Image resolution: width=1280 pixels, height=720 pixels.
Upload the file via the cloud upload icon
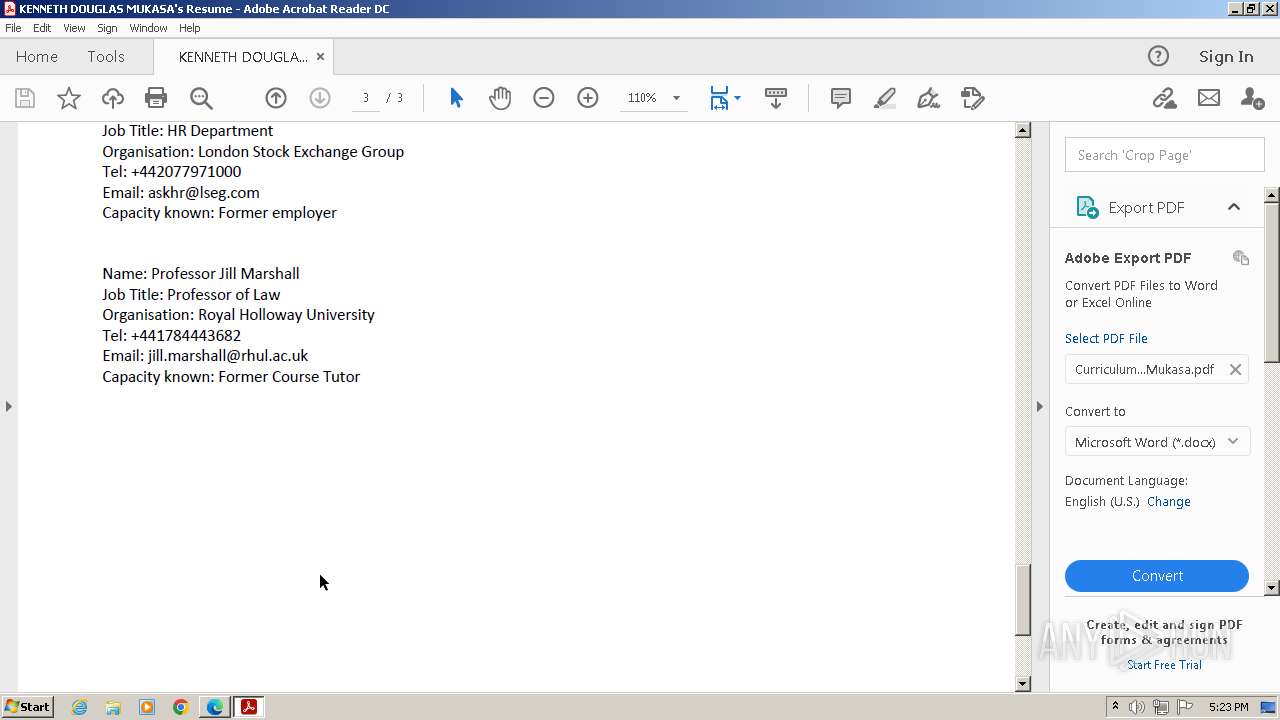[x=113, y=98]
